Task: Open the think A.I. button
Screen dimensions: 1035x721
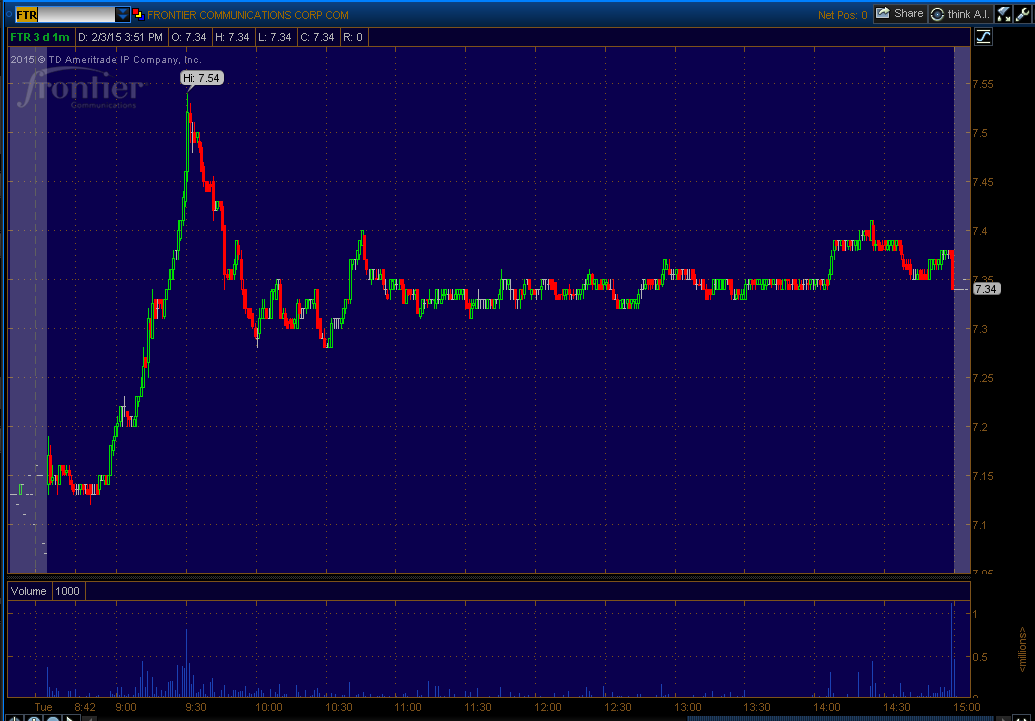Action: point(960,14)
